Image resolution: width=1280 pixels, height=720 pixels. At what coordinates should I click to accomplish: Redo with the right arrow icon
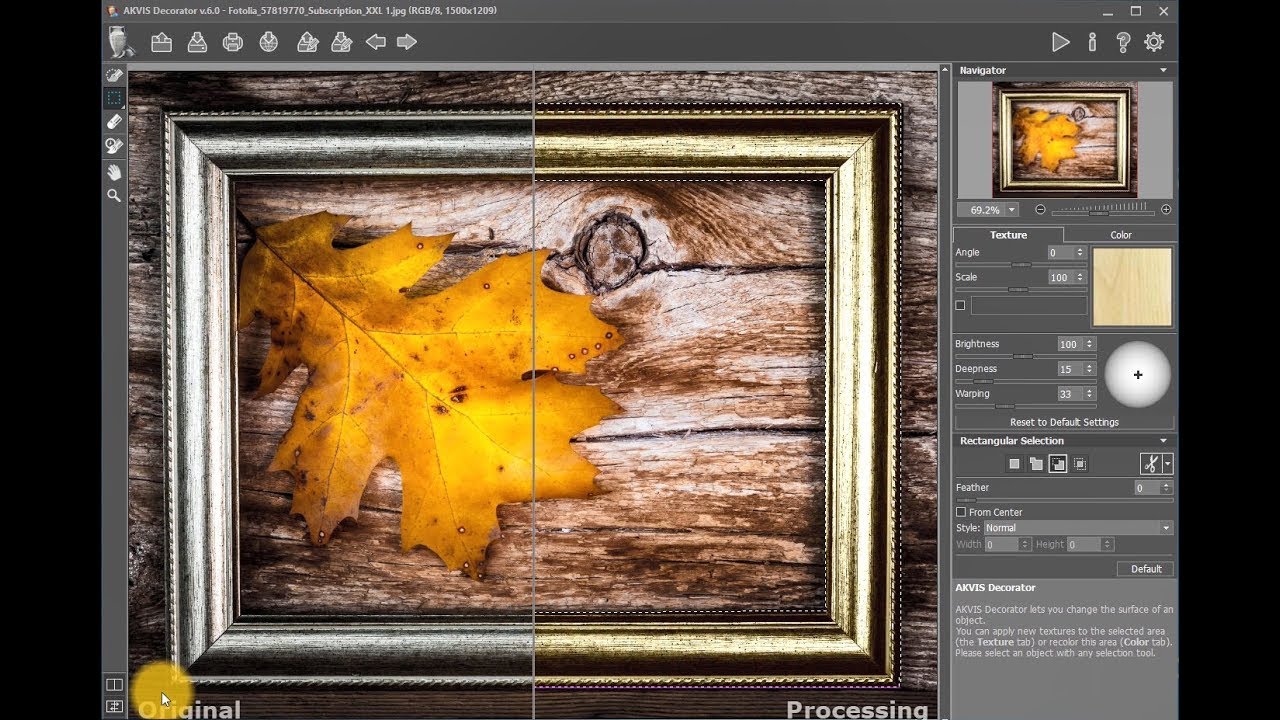coord(407,42)
